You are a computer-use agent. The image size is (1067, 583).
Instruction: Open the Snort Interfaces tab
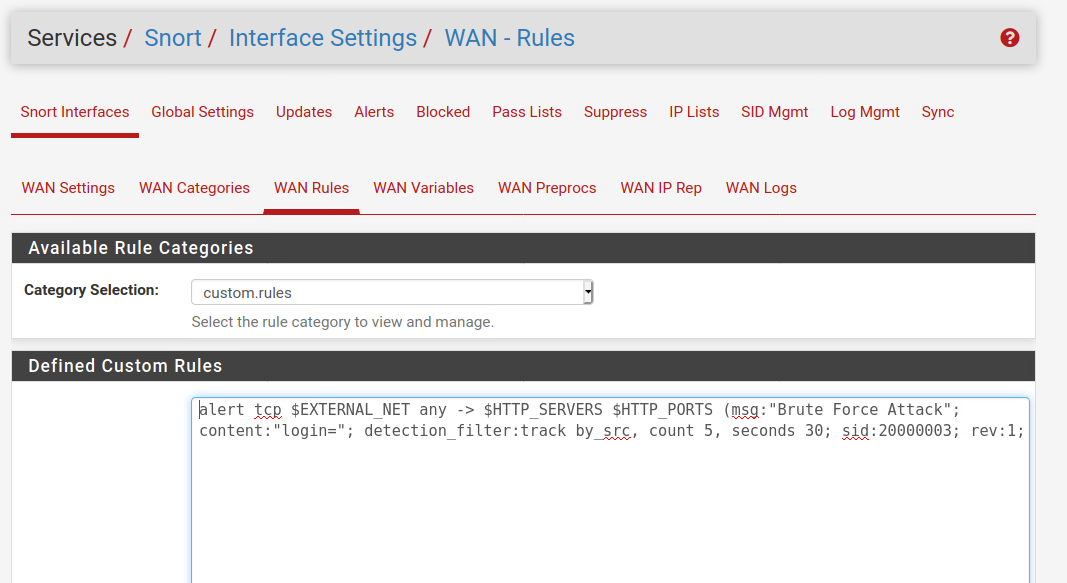75,112
